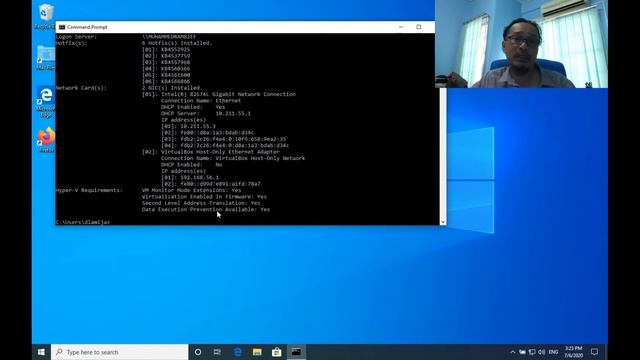640x360 pixels.
Task: Show hidden system tray icons
Action: point(513,352)
